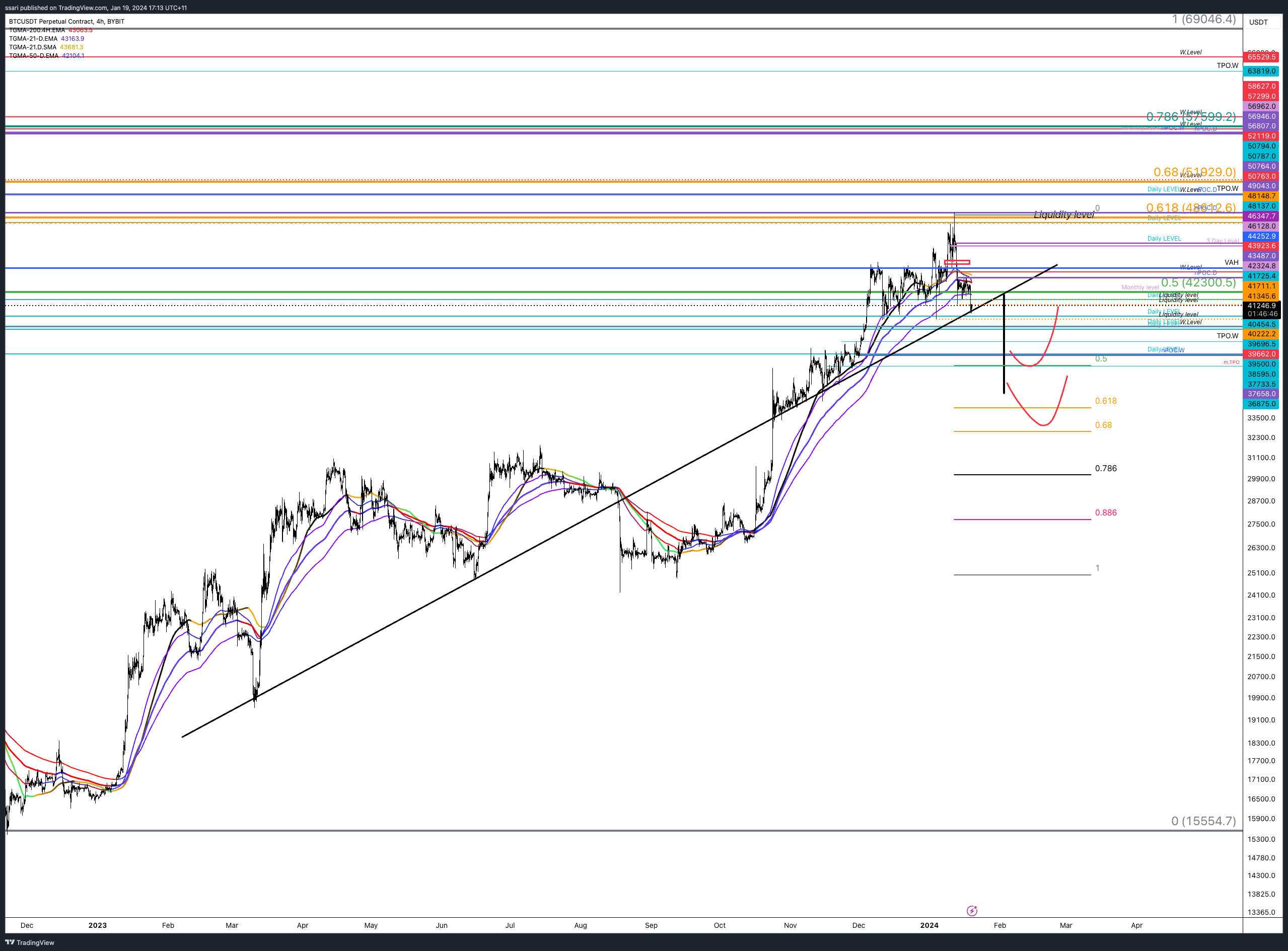Select the 1 (69046.4) Fibonacci label
Viewport: 1288px width, 951px height.
[1204, 19]
